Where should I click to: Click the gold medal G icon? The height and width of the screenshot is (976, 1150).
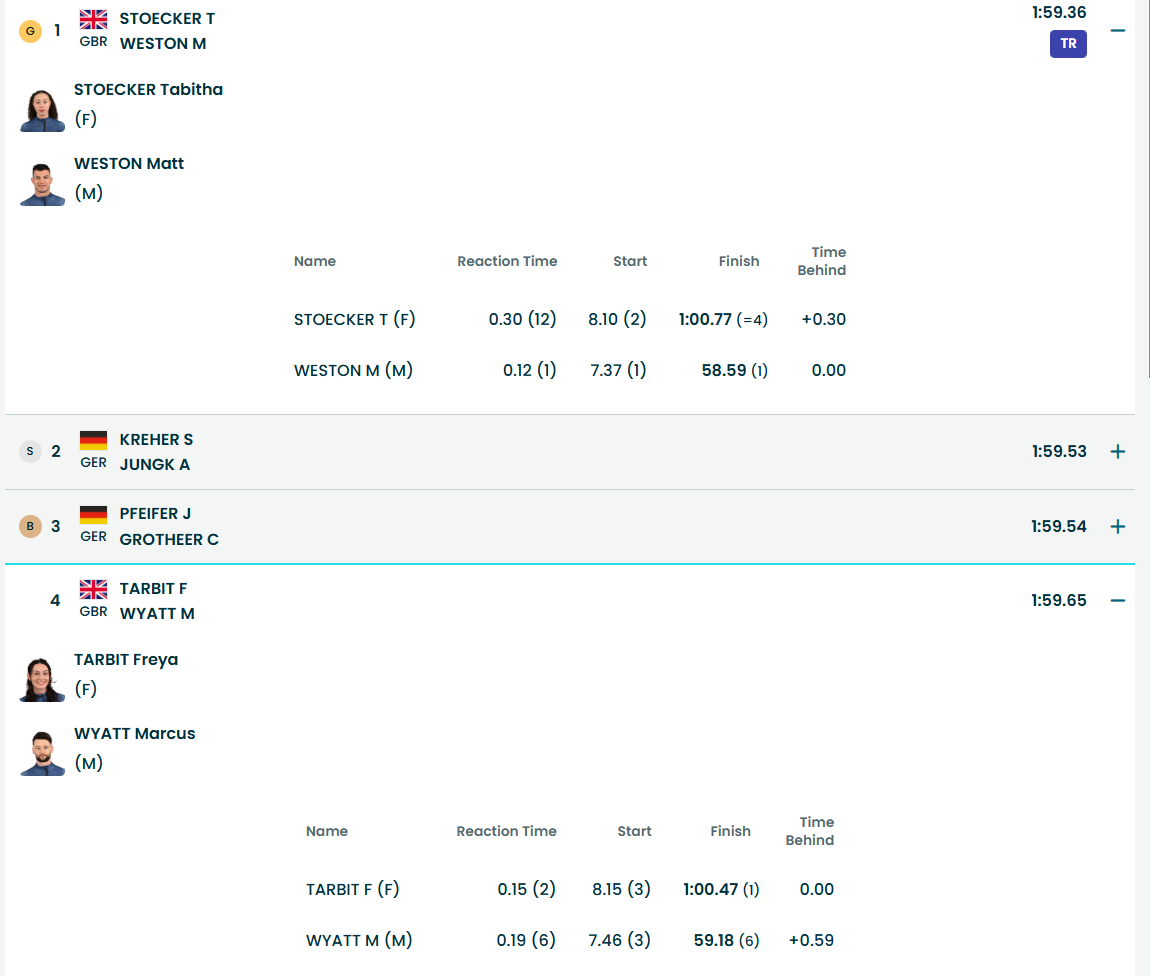pyautogui.click(x=30, y=31)
